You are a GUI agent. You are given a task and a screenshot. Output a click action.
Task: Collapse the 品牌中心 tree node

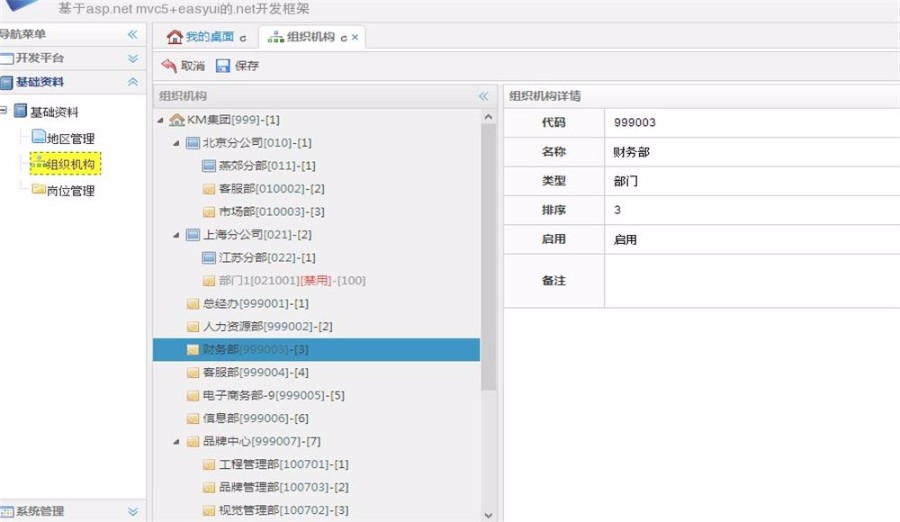click(176, 442)
